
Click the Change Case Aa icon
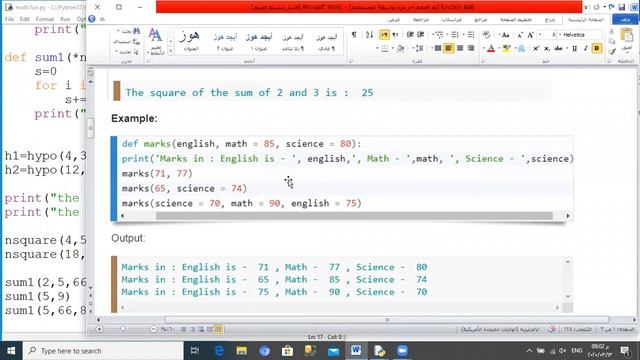[x=505, y=35]
